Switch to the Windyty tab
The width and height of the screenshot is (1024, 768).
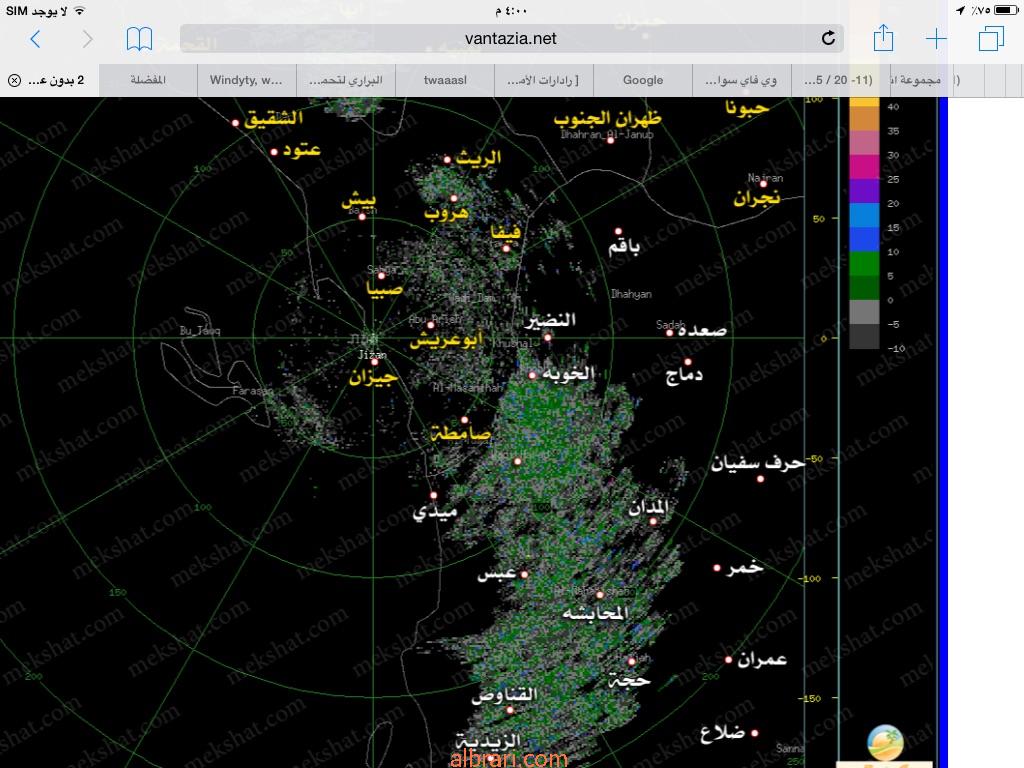click(x=246, y=80)
